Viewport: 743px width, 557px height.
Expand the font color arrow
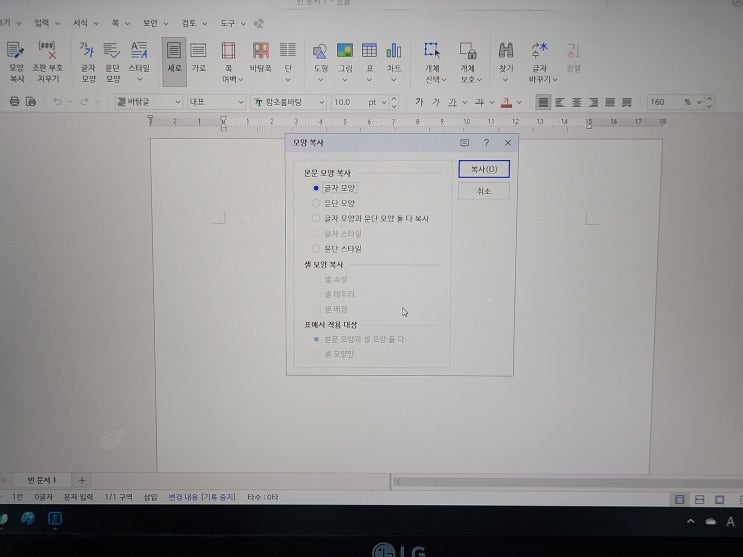point(519,102)
